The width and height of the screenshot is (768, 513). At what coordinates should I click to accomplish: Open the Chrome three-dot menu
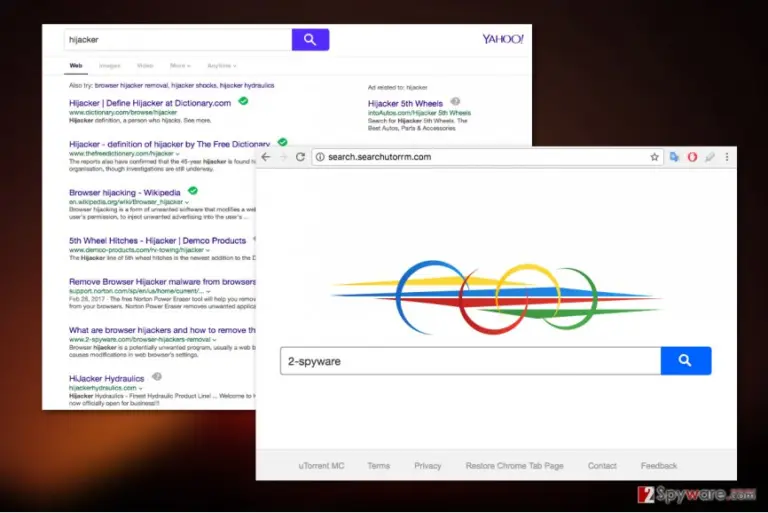[727, 157]
